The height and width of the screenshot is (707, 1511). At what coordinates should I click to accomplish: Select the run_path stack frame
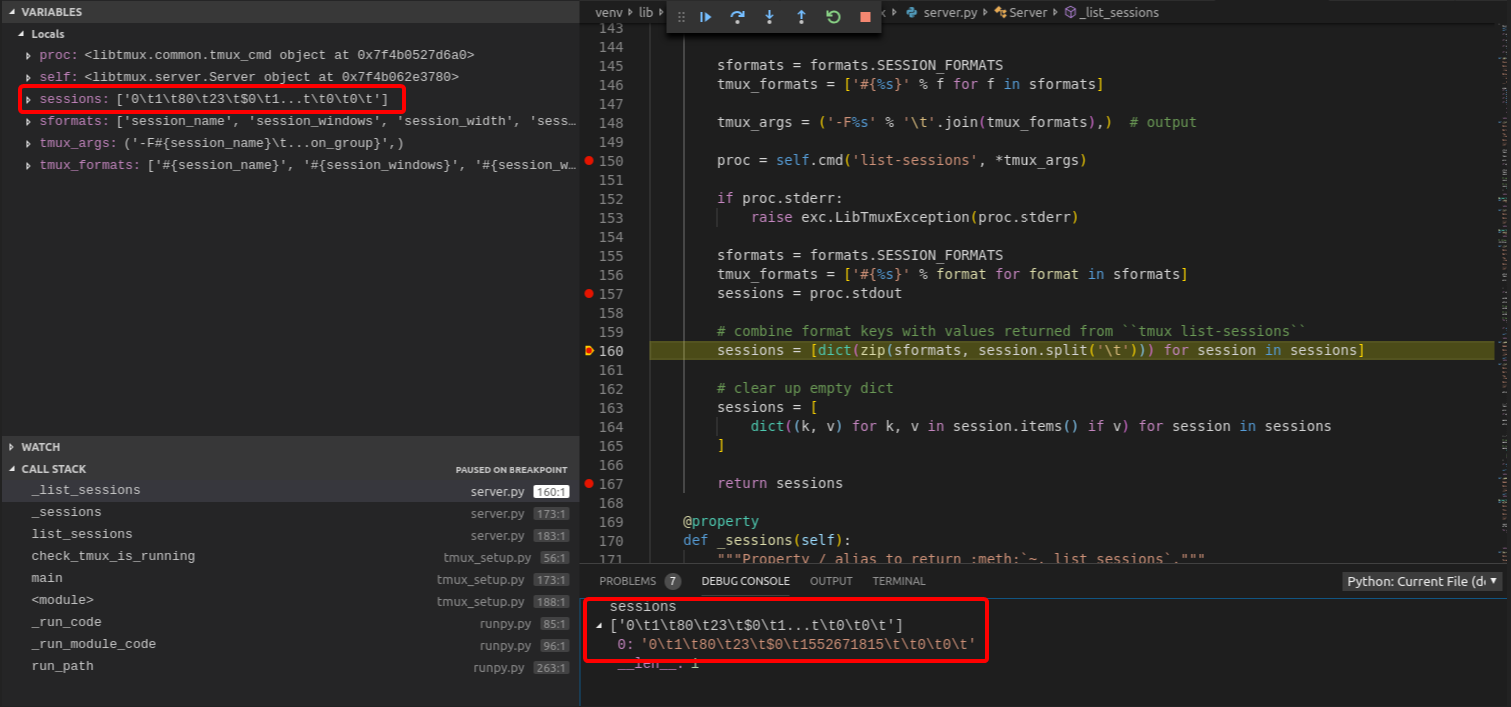[x=289, y=666]
